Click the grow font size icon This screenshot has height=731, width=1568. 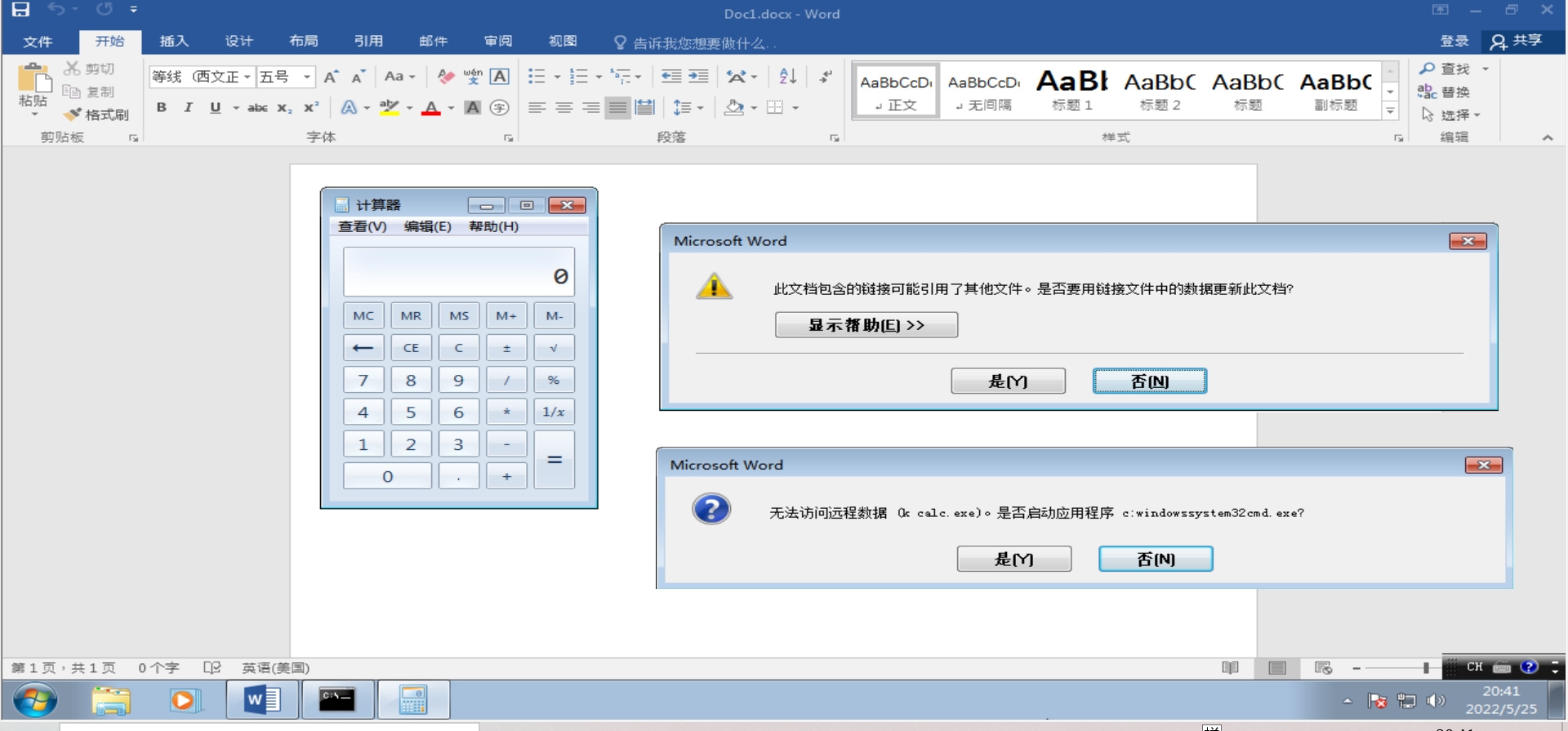(331, 77)
